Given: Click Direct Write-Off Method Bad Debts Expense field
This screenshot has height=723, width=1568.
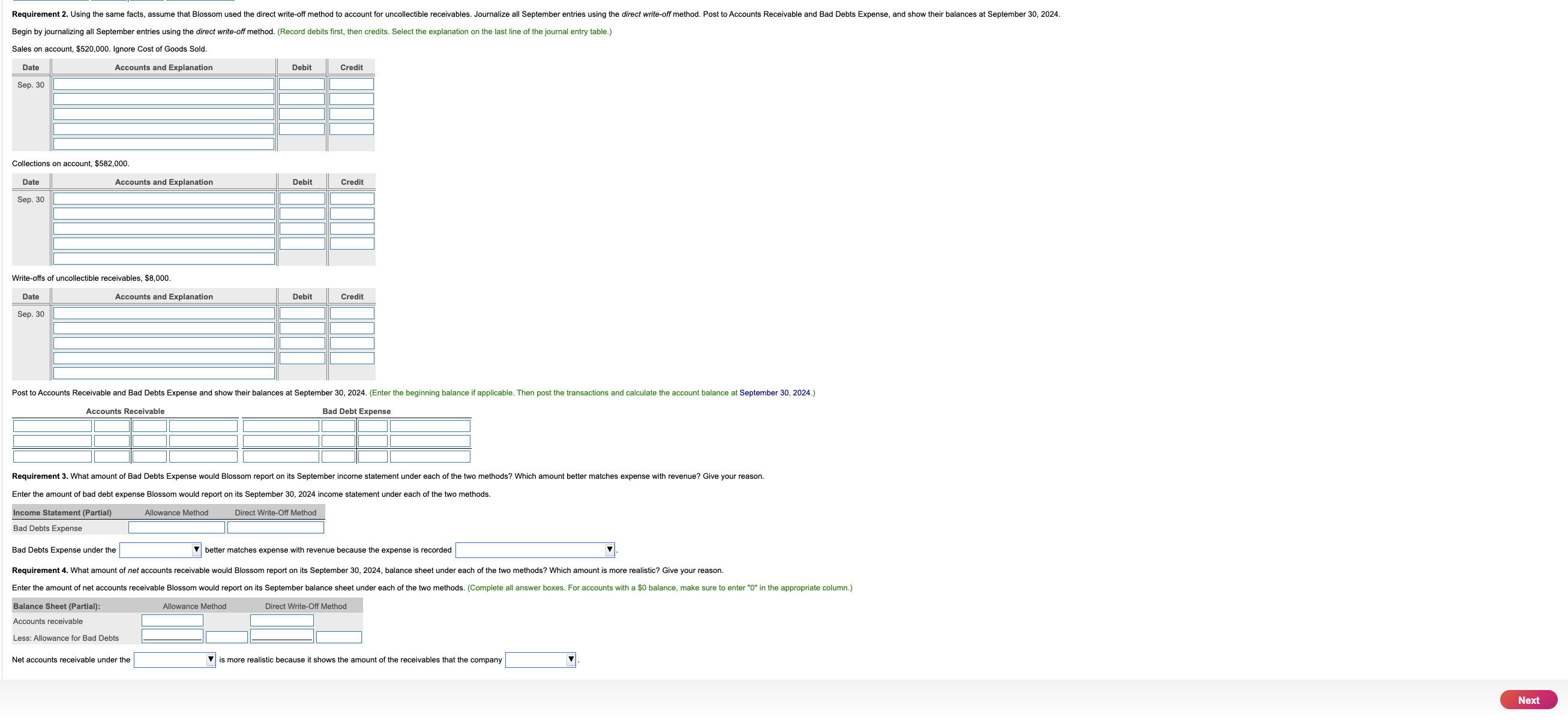Looking at the screenshot, I should (x=275, y=527).
